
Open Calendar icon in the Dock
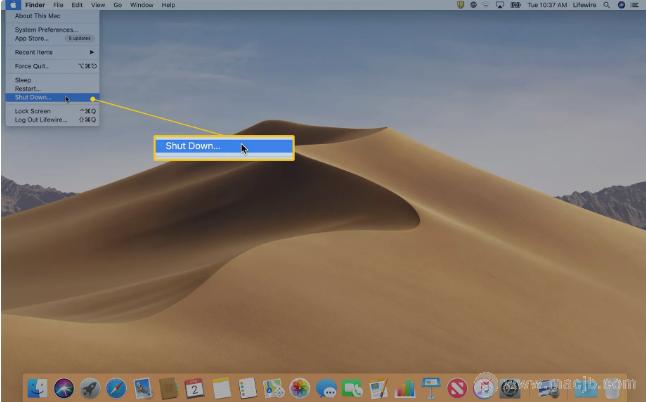click(194, 388)
